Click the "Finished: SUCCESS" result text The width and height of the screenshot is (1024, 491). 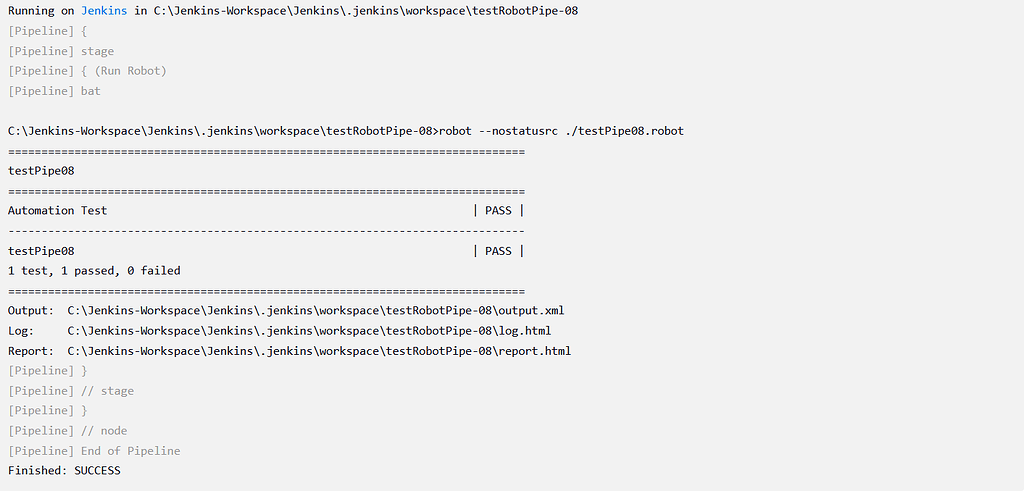(x=64, y=471)
